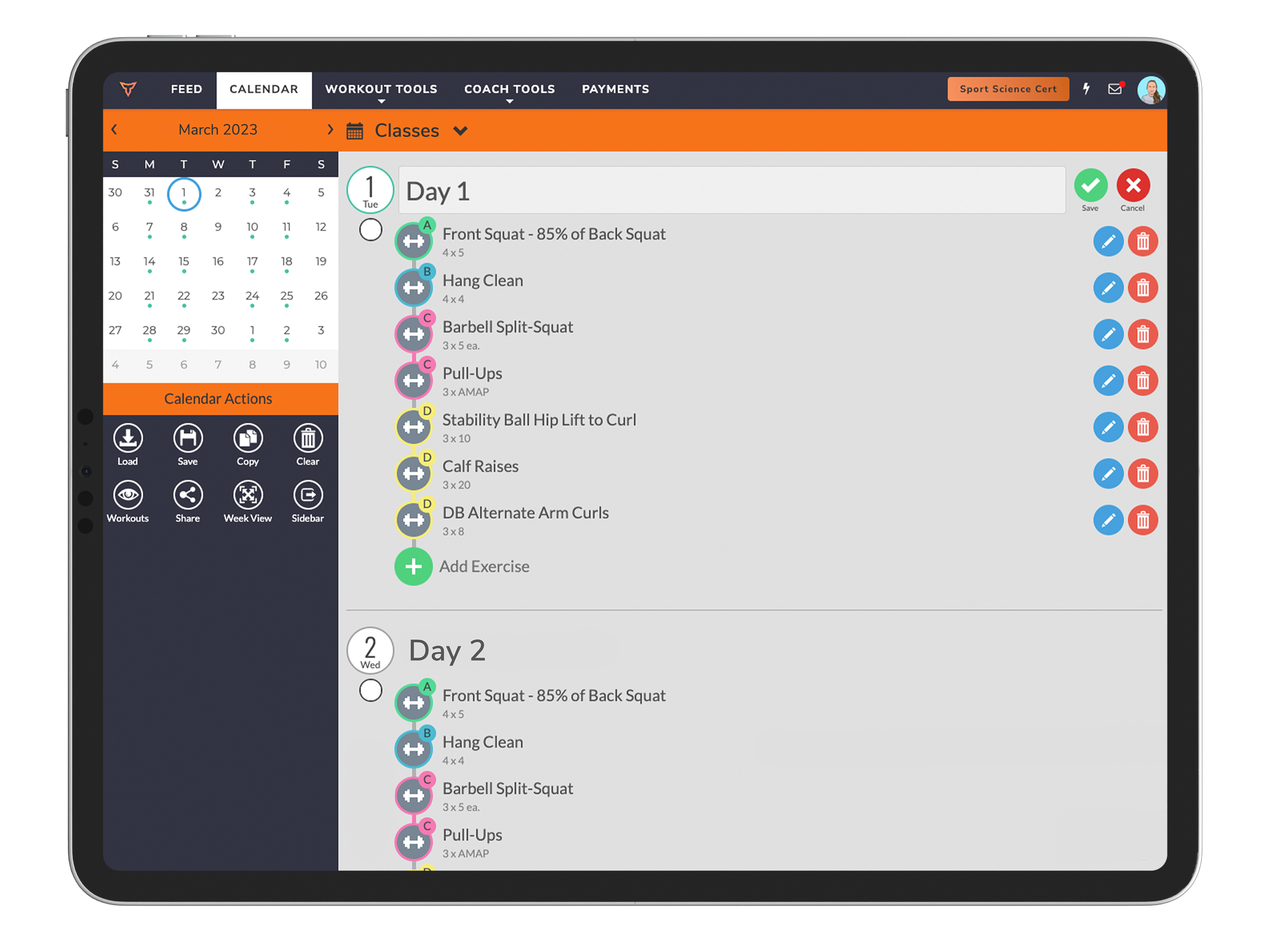This screenshot has height=952, width=1280.
Task: Clear the calendar using the trash Clear icon
Action: [308, 439]
